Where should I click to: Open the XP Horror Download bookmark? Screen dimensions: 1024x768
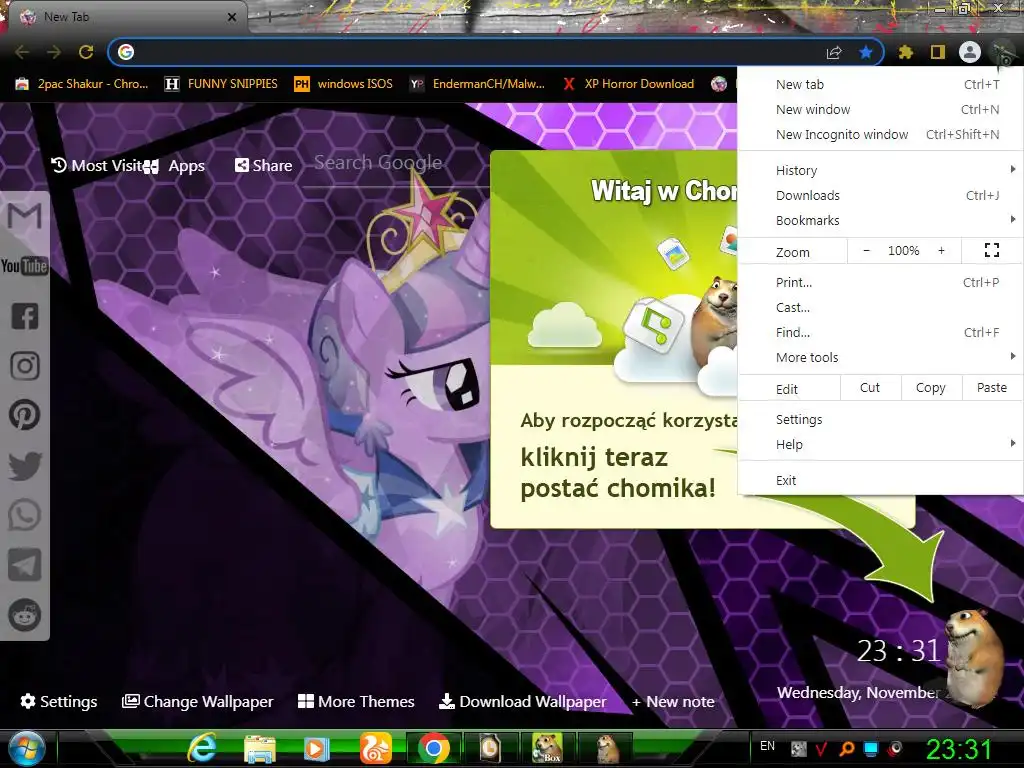(629, 84)
